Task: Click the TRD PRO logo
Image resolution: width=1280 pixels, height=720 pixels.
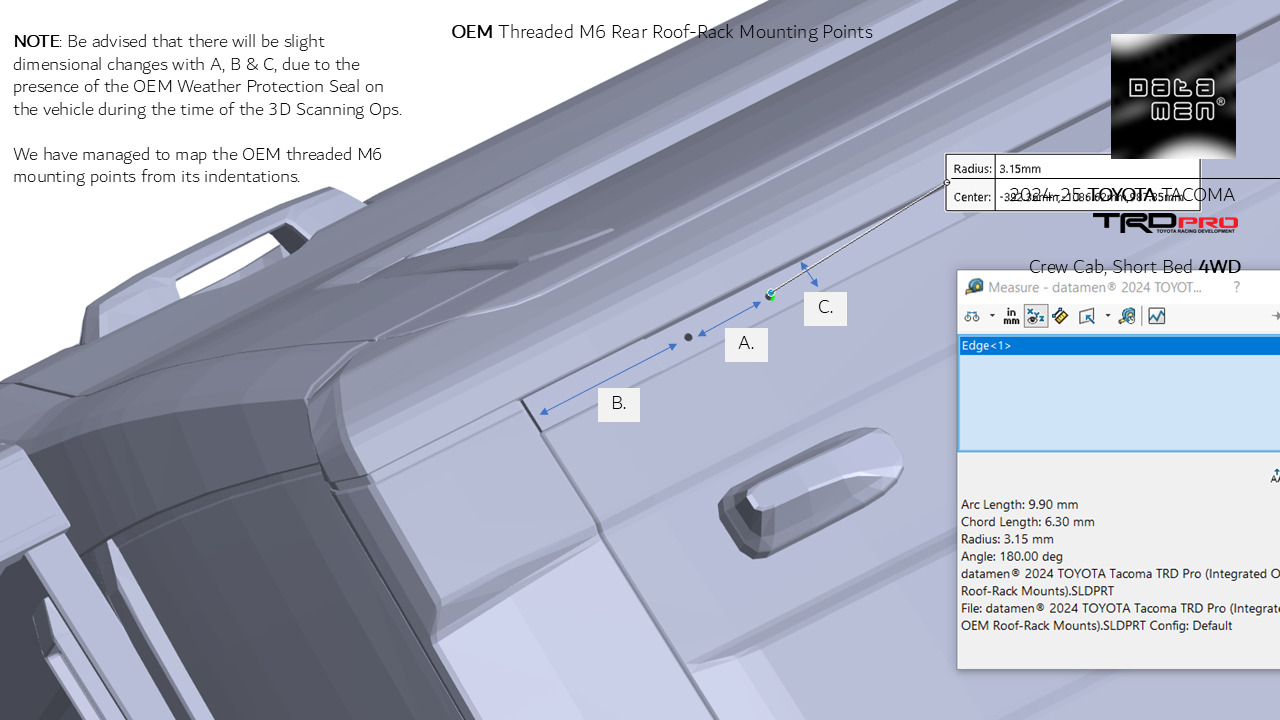Action: (1165, 223)
